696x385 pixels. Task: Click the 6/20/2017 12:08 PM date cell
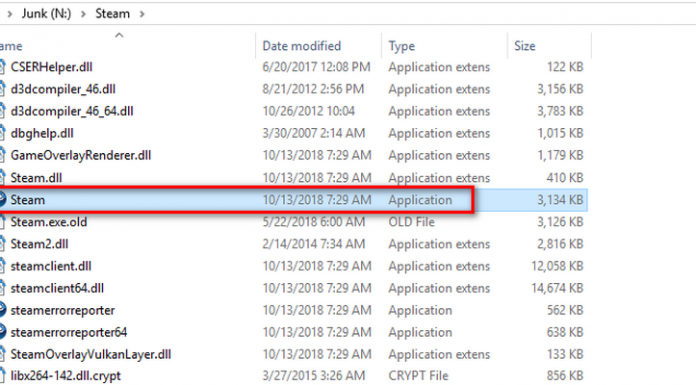tap(316, 67)
